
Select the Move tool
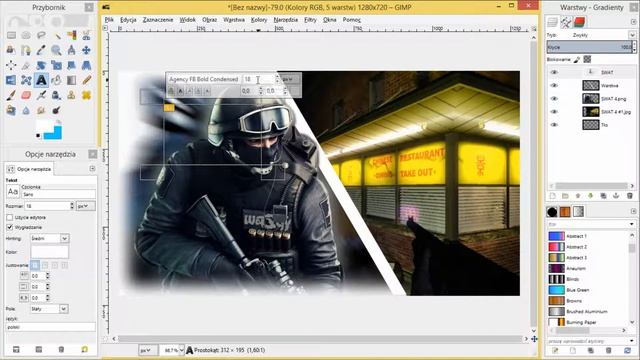click(x=86, y=51)
